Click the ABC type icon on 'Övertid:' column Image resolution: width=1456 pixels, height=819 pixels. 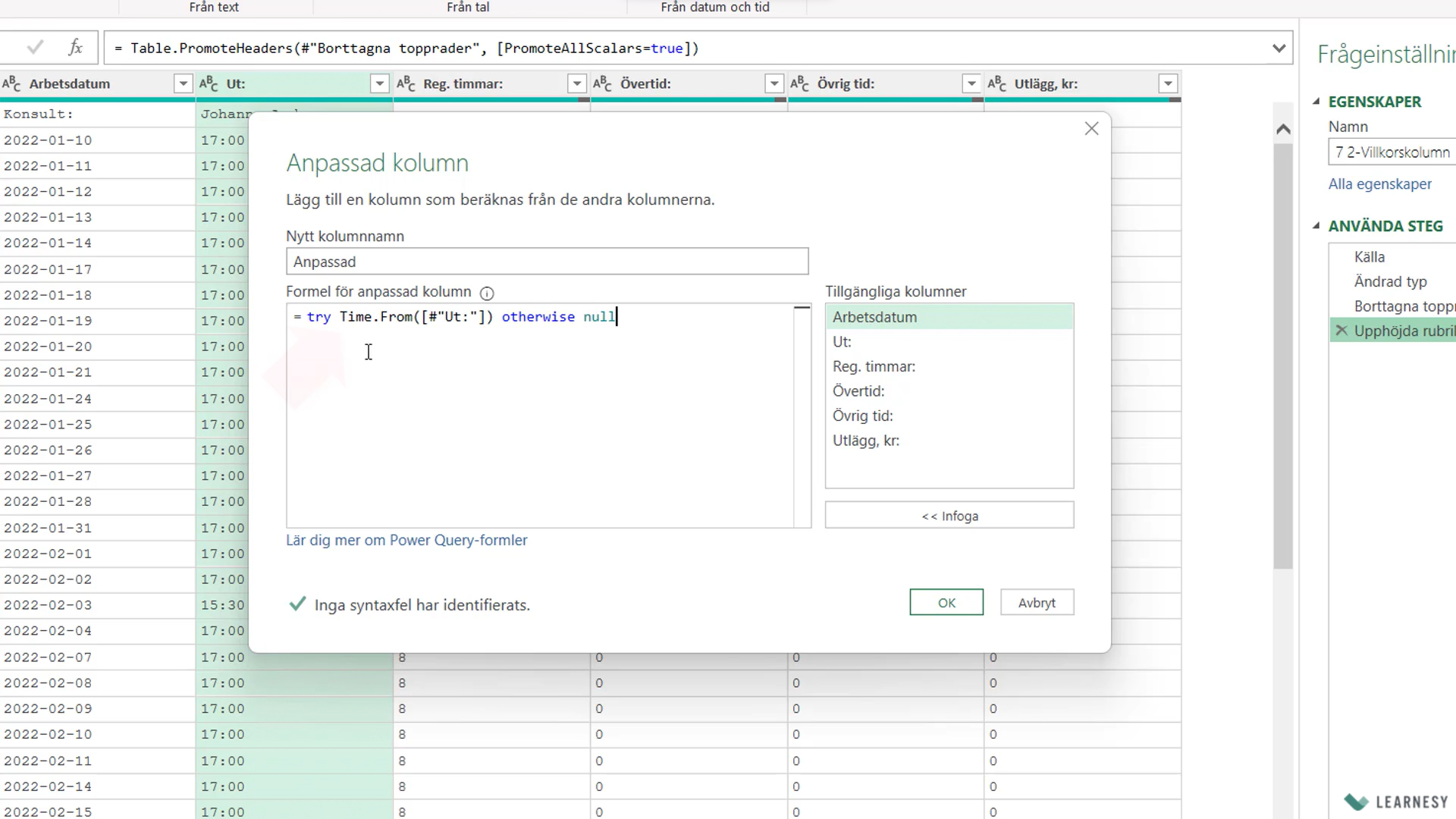pyautogui.click(x=602, y=83)
